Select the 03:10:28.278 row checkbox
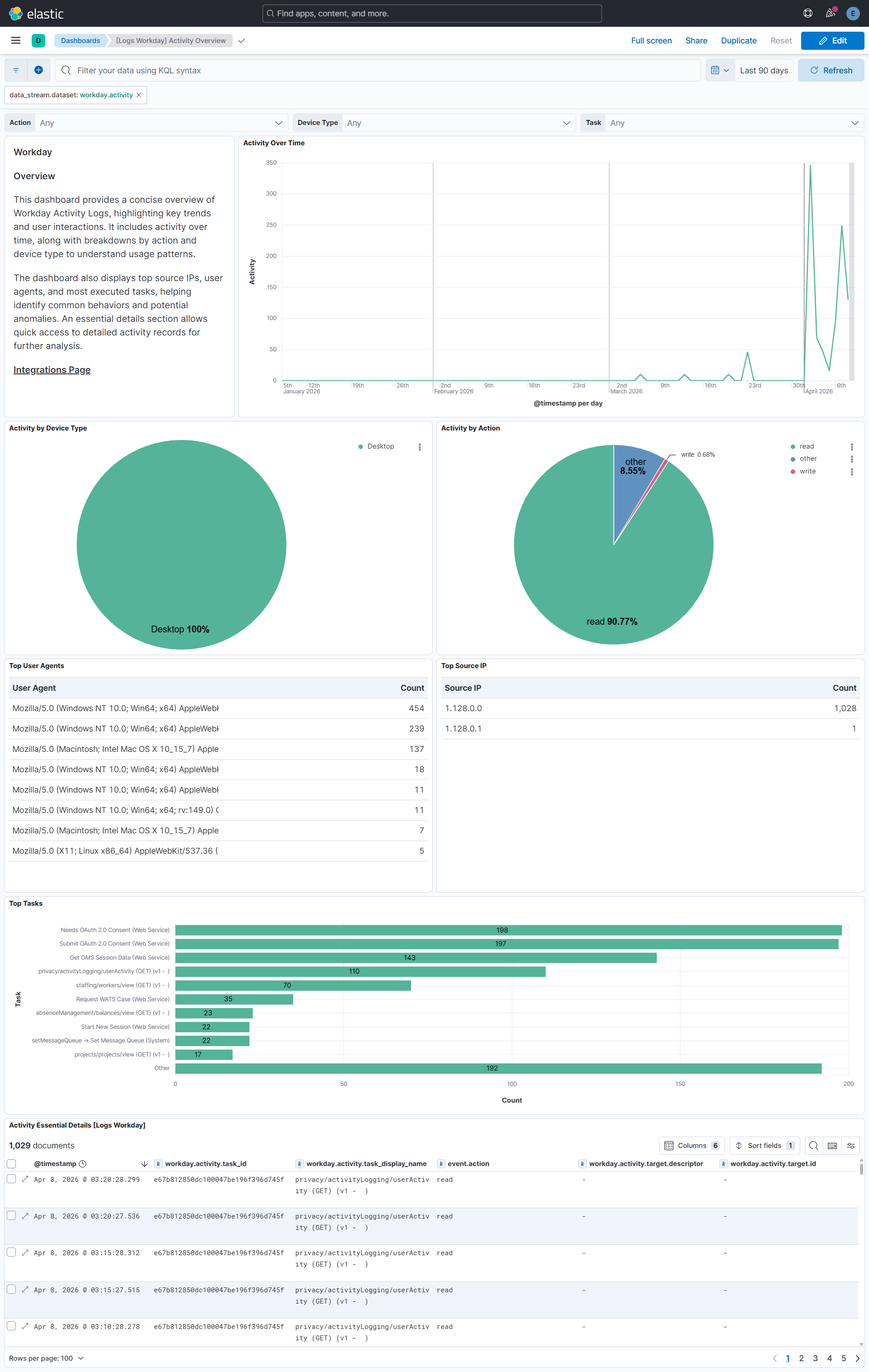Image resolution: width=869 pixels, height=1372 pixels. 11,1326
